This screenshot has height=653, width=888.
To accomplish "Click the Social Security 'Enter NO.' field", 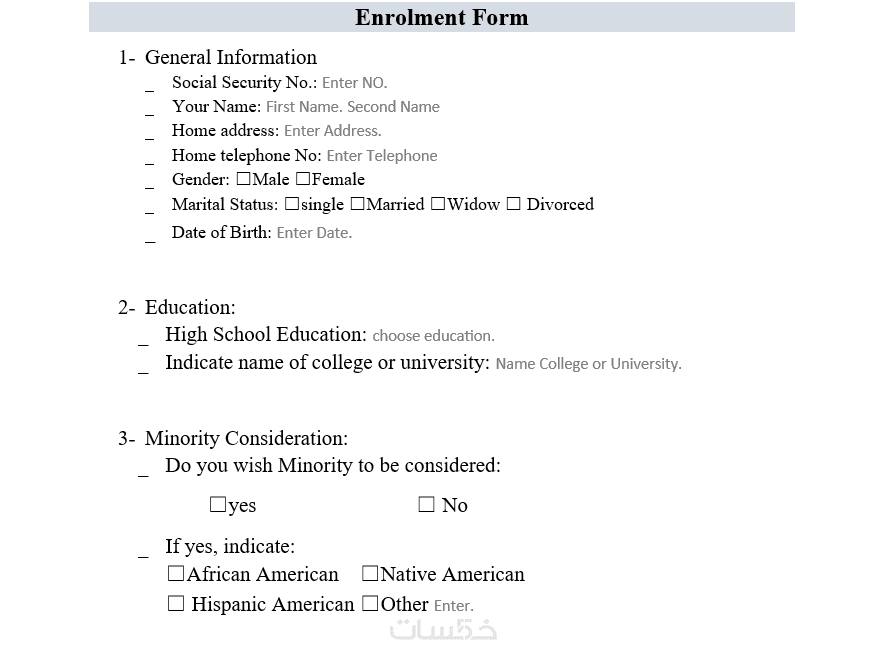I will (x=354, y=83).
